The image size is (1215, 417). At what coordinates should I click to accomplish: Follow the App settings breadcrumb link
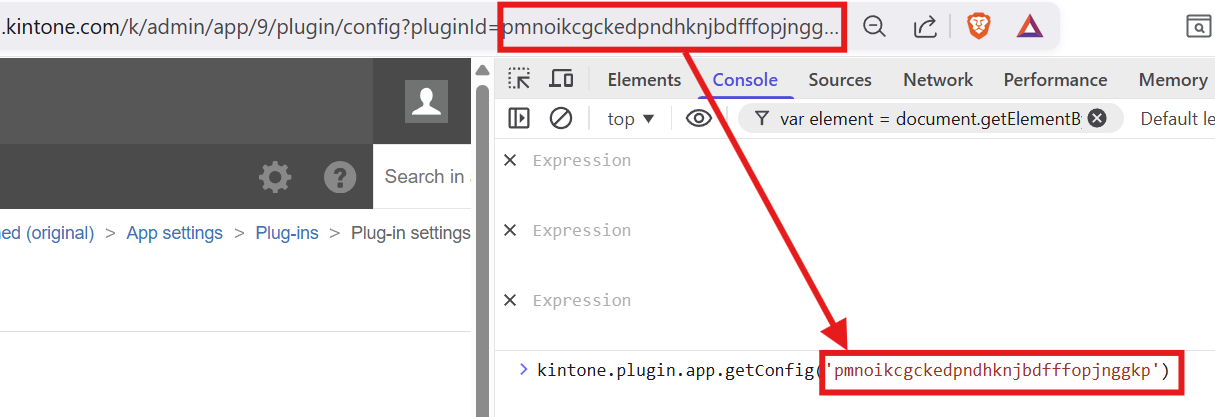point(174,233)
